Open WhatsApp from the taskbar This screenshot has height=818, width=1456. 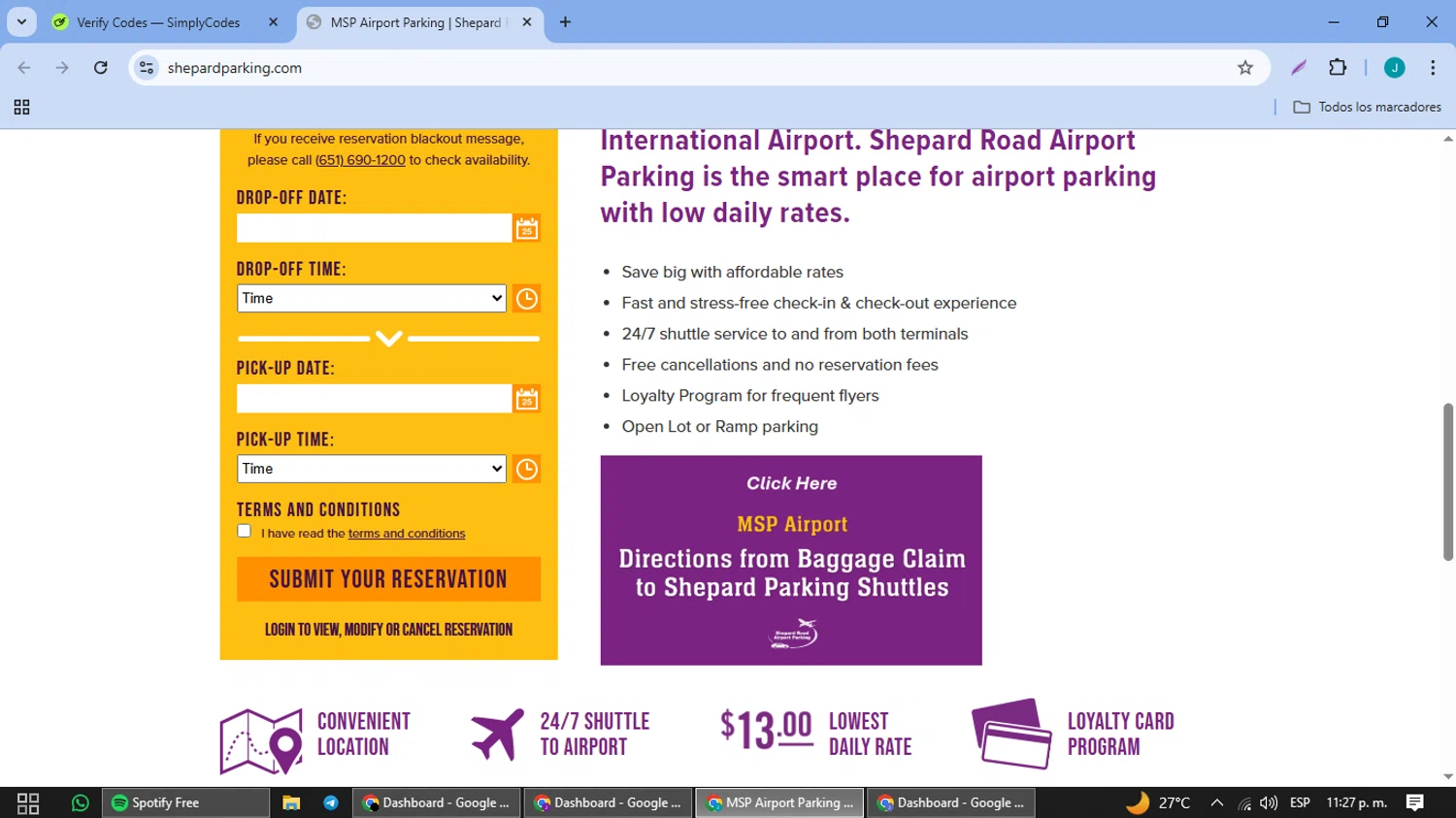pos(81,802)
